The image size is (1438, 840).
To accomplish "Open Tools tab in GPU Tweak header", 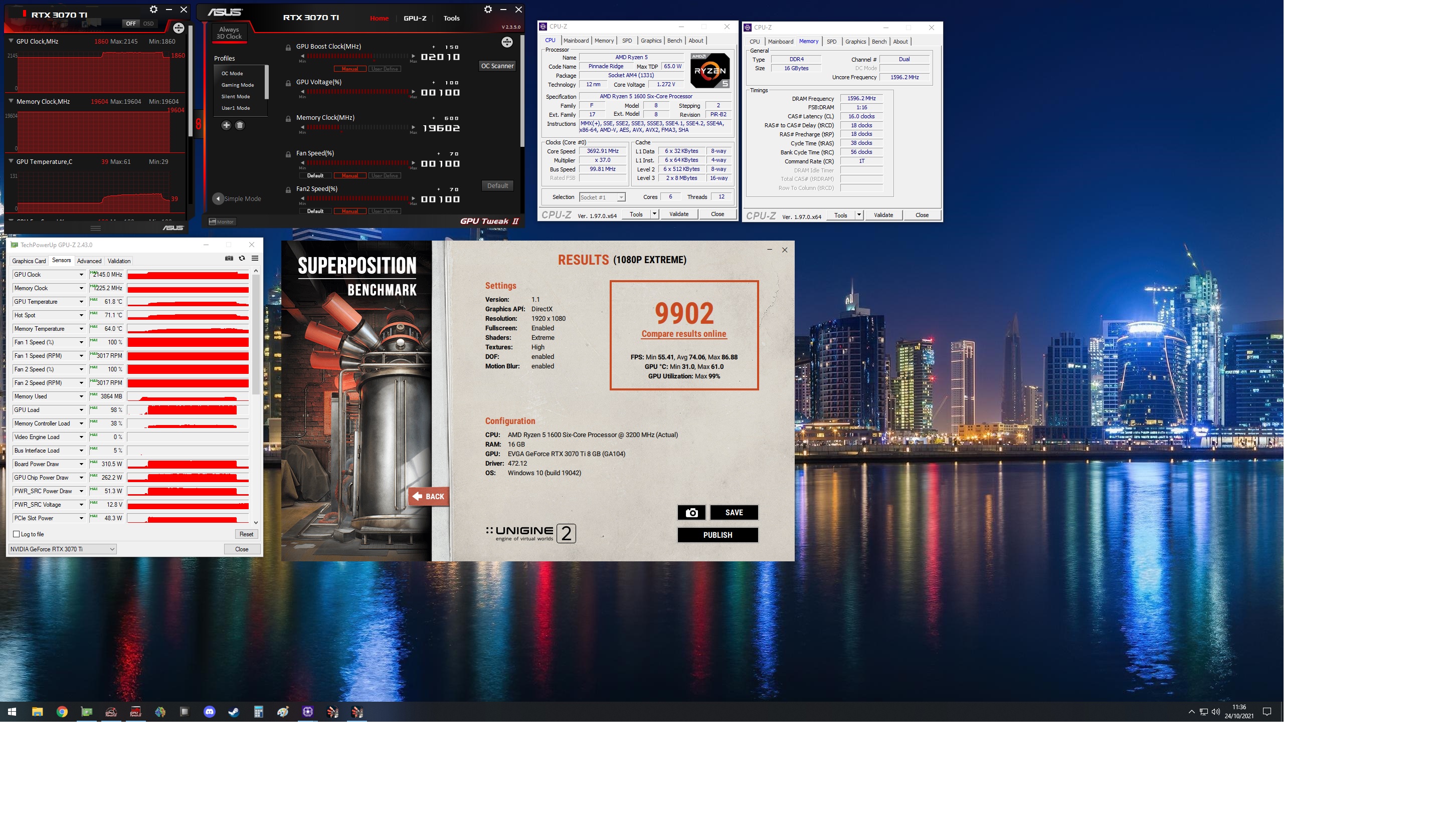I will 451,18.
